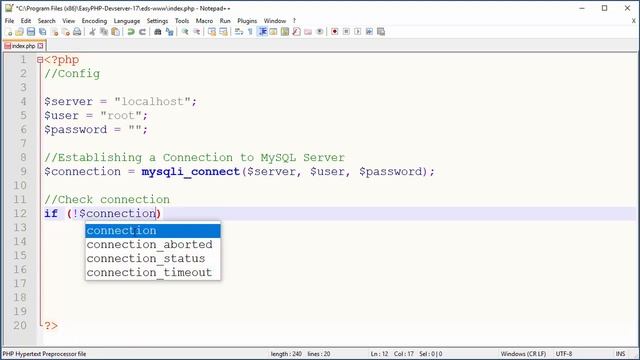The width and height of the screenshot is (640, 360).
Task: Open the Search menu
Action: [47, 21]
